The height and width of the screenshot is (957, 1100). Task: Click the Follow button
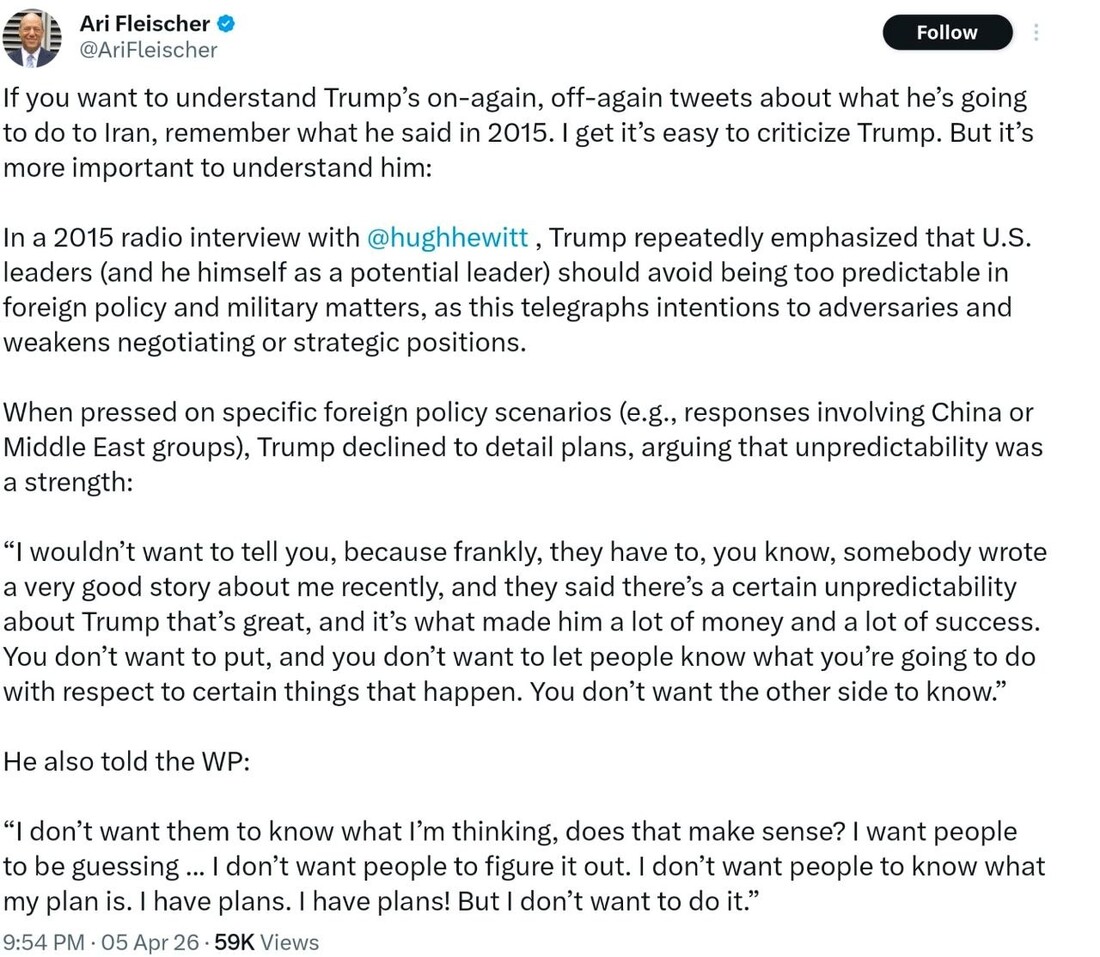coord(946,33)
